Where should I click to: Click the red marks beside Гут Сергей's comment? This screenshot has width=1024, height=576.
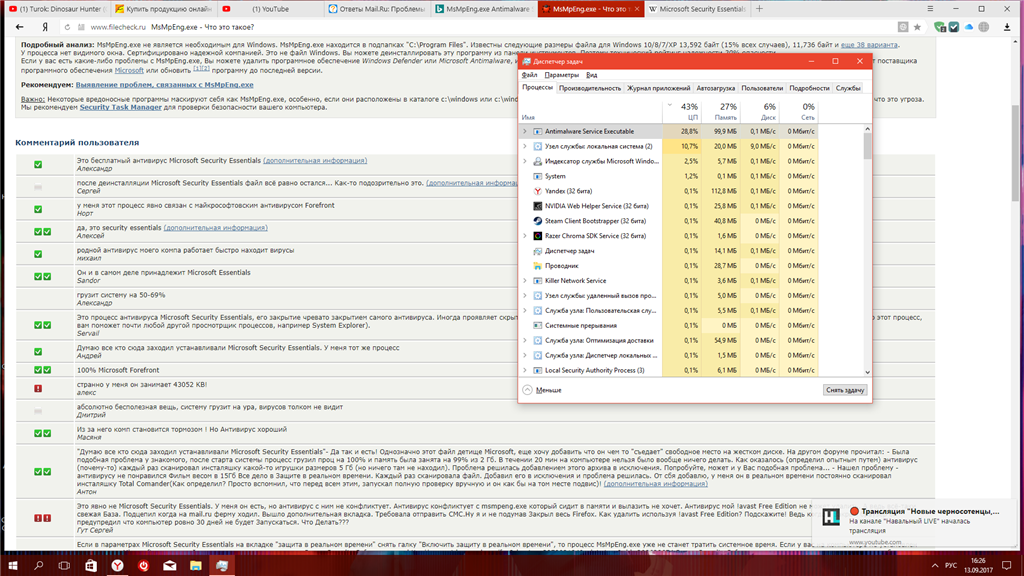tap(42, 518)
